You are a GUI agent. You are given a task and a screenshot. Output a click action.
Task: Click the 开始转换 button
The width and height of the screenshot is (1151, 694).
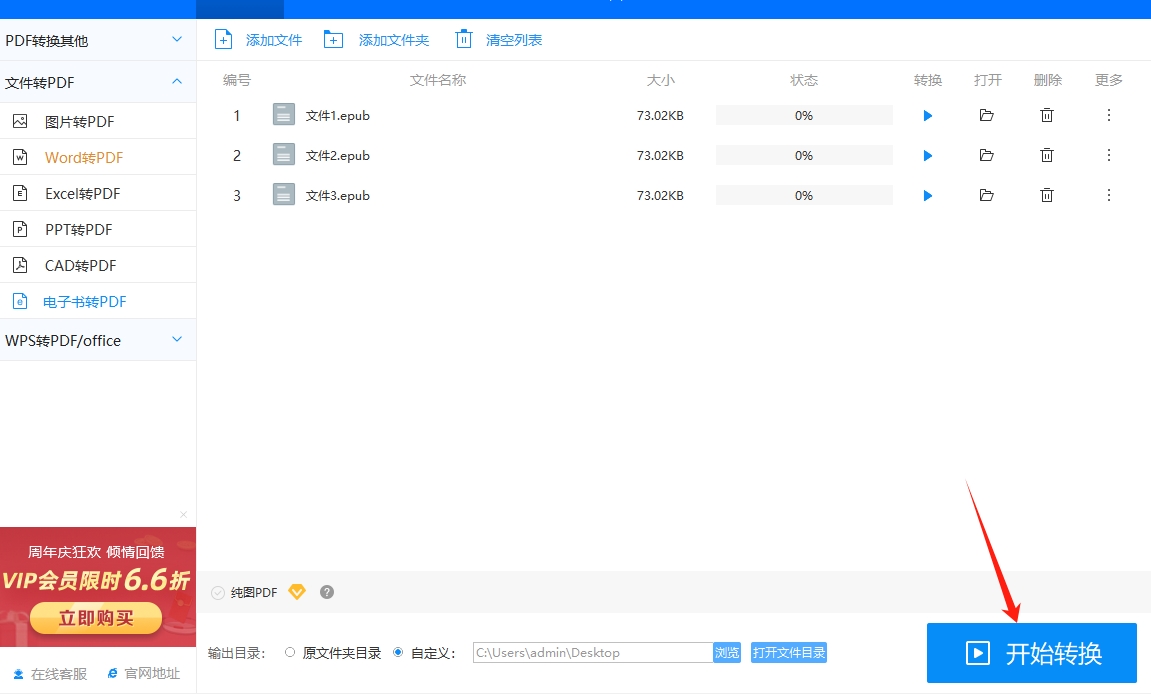(x=1031, y=653)
